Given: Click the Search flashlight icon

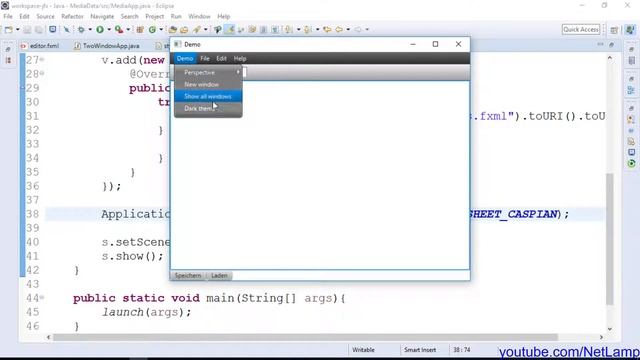Looking at the screenshot, I should tap(197, 29).
